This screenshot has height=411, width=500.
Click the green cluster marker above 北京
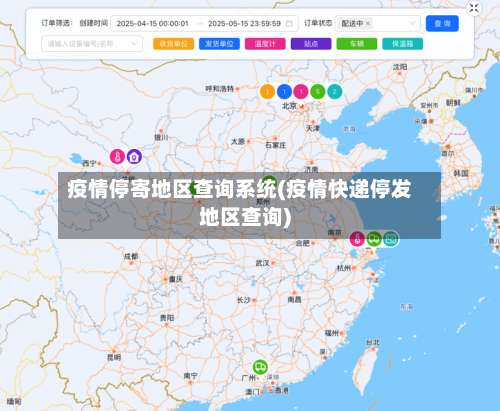pyautogui.click(x=318, y=92)
